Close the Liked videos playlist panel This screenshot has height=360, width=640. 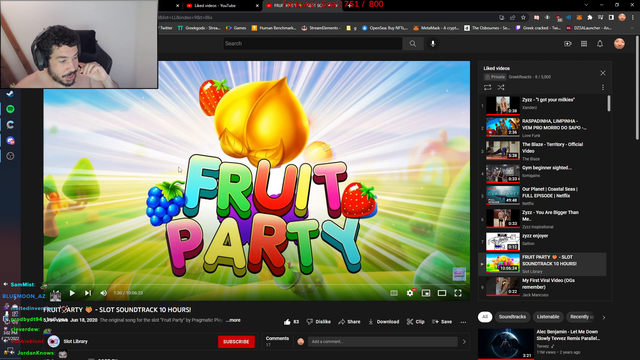(603, 73)
